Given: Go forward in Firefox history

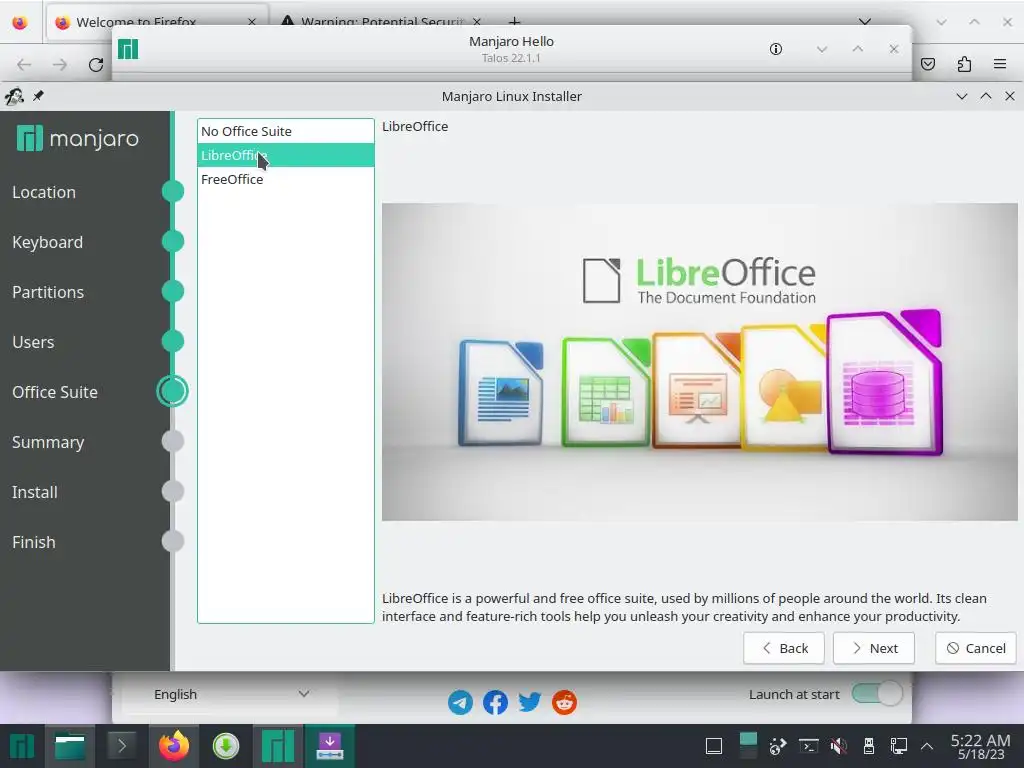Looking at the screenshot, I should (60, 64).
